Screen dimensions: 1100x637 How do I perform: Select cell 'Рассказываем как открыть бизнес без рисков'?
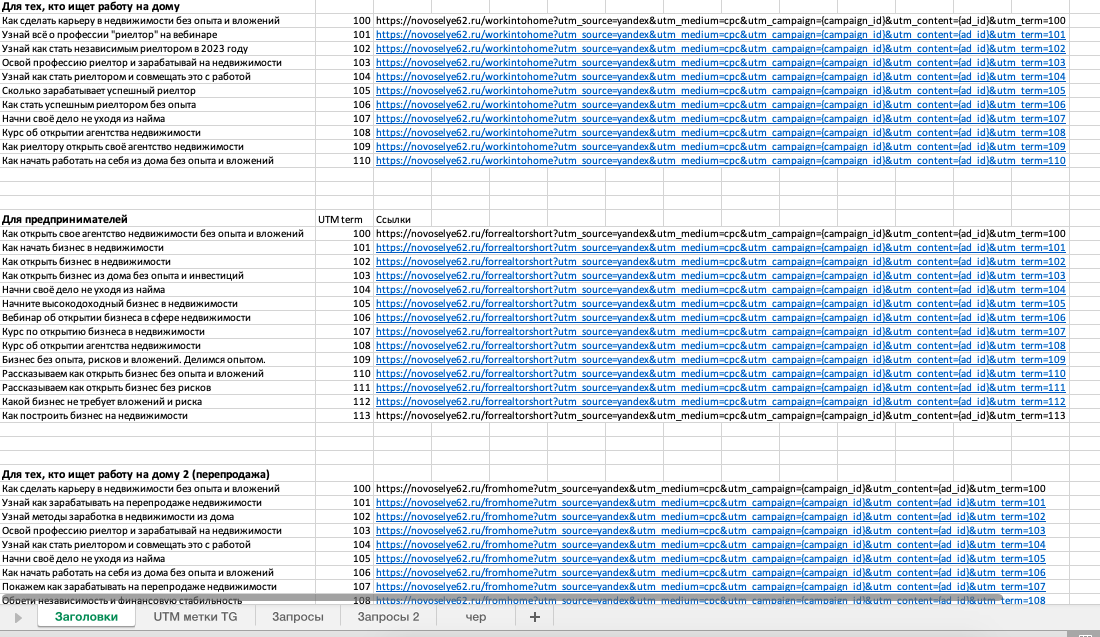point(158,388)
